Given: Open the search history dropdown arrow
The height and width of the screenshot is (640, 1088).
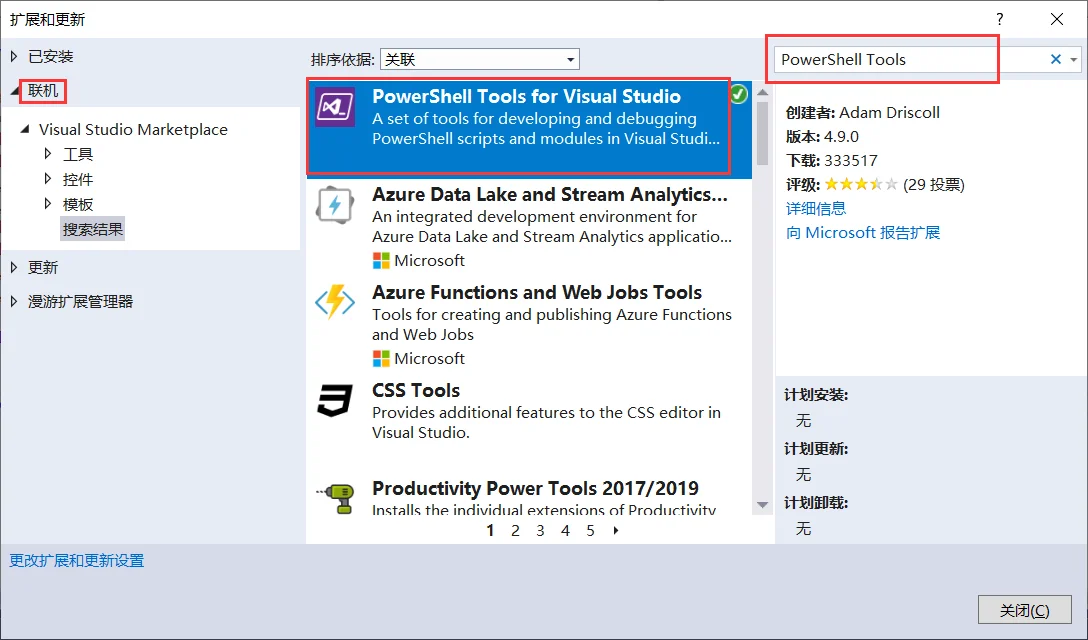Looking at the screenshot, I should (1073, 60).
